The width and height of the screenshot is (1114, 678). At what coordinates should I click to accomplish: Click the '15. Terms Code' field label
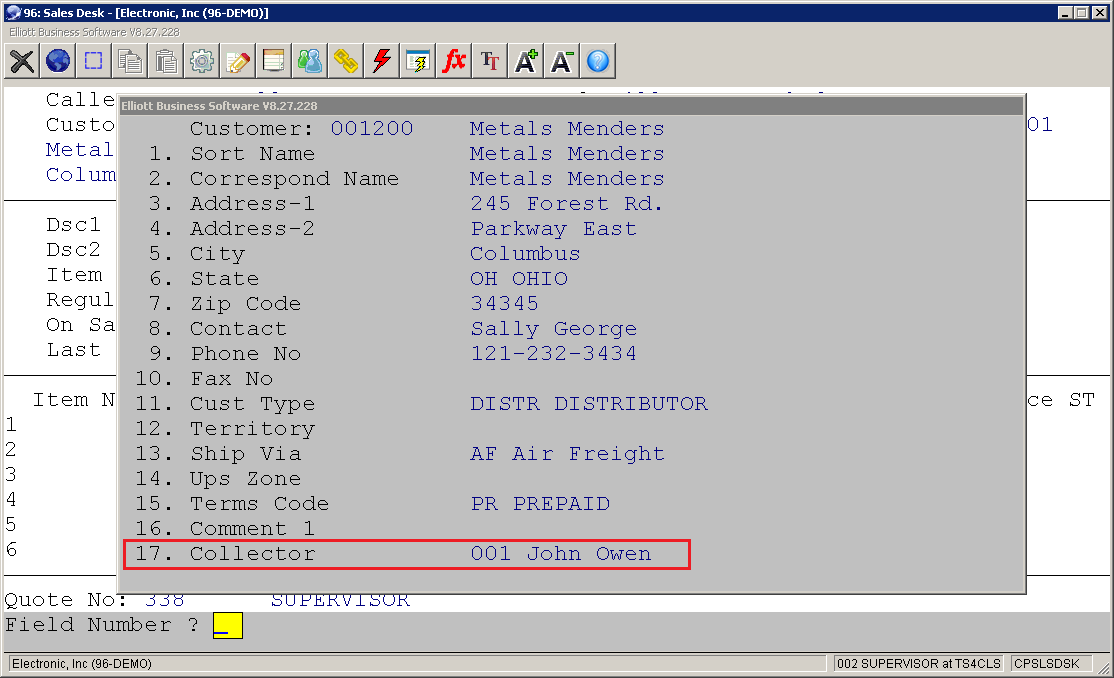point(232,504)
